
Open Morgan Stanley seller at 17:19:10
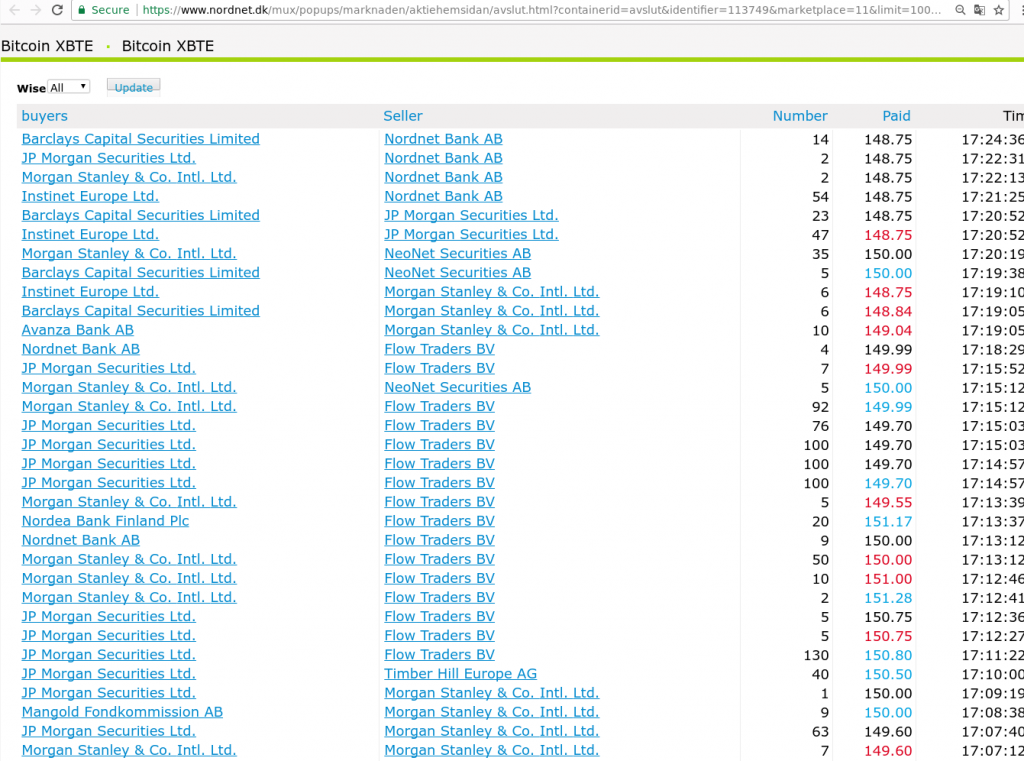[491, 292]
